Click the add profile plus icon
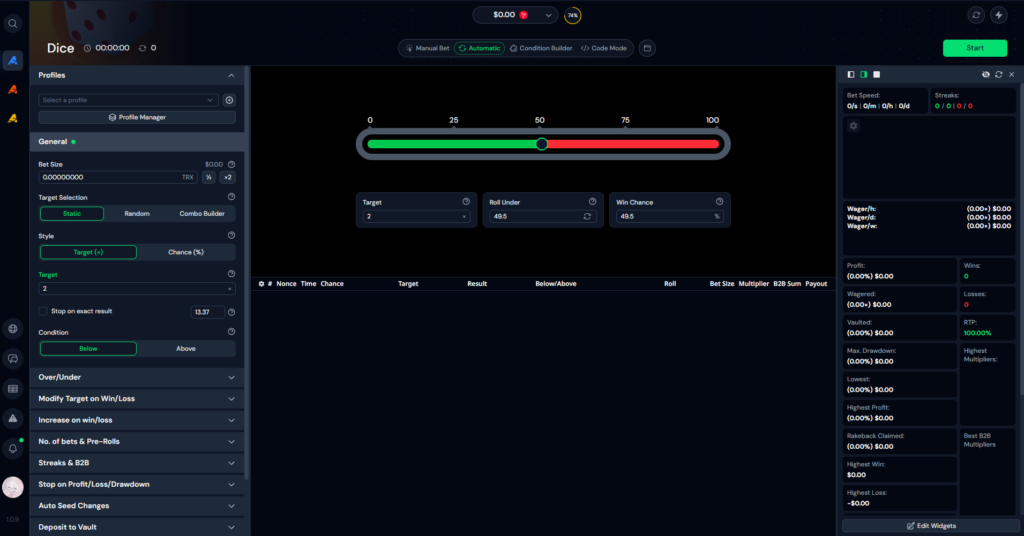Screen dimensions: 1024x536 (229, 100)
